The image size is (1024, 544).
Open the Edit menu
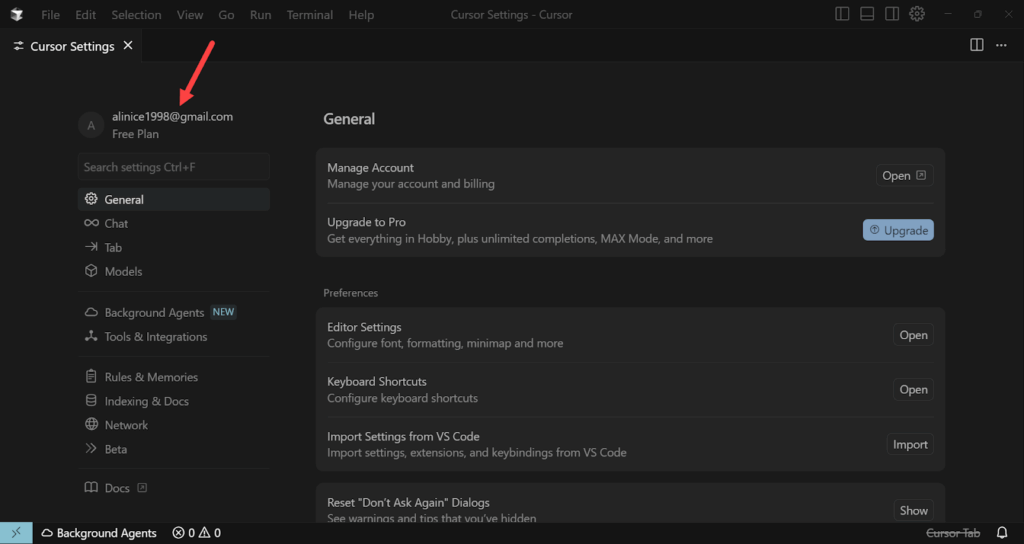(86, 14)
